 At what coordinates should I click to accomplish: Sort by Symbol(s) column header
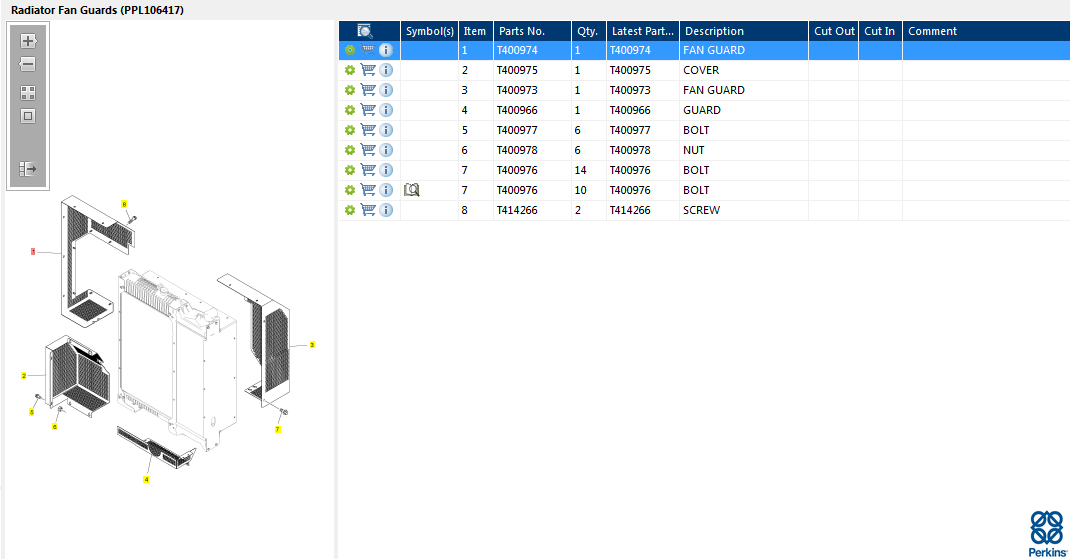(429, 31)
